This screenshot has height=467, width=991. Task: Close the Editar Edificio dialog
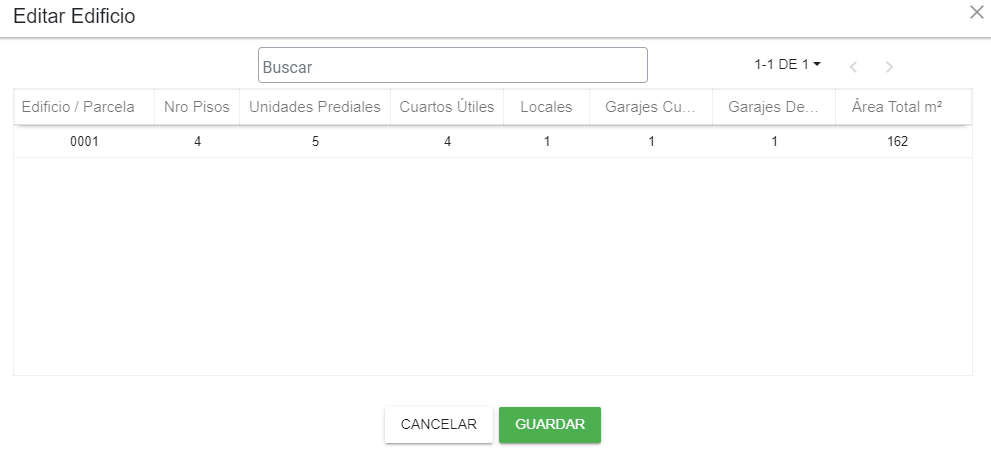click(976, 12)
